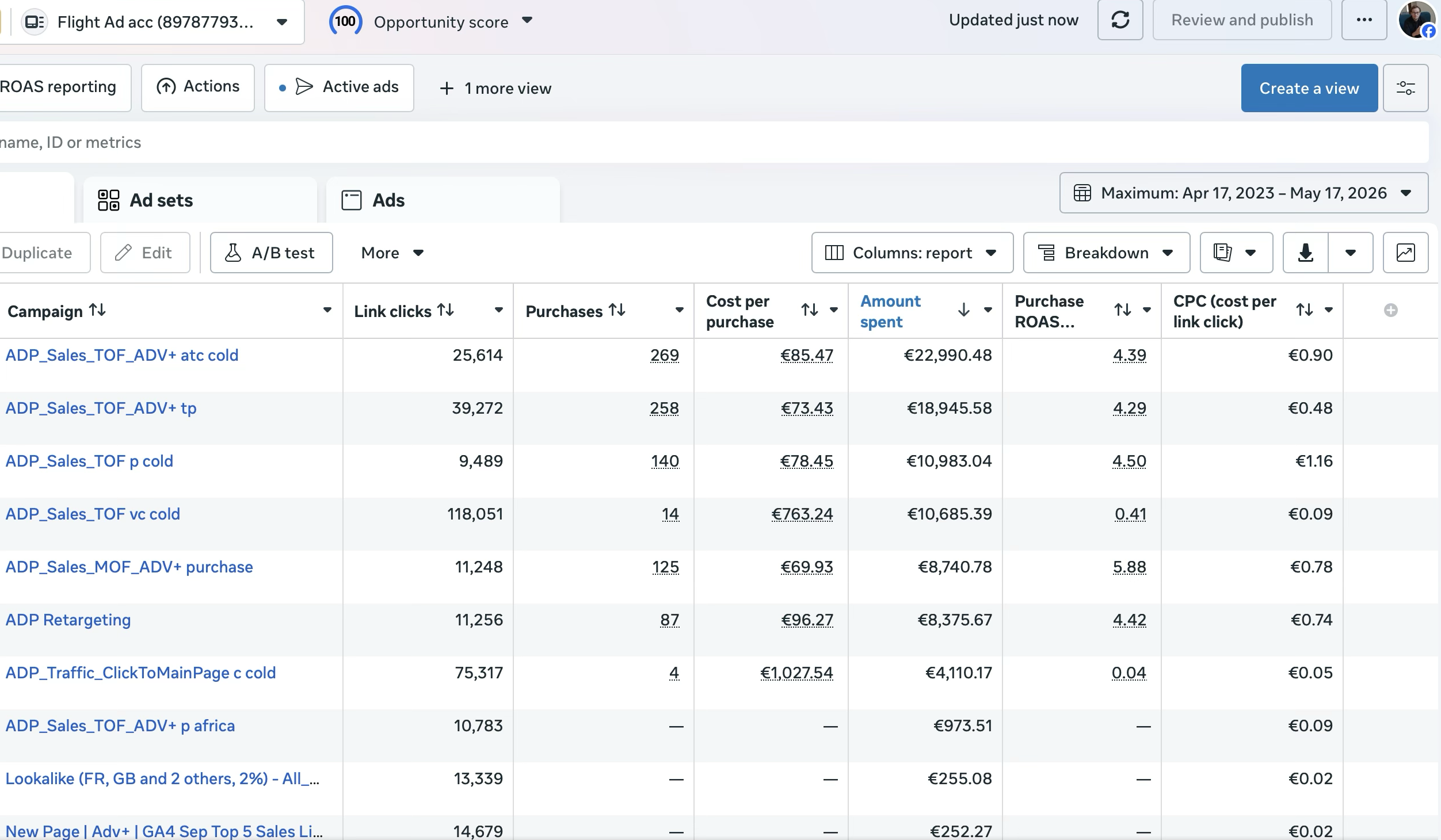The image size is (1441, 840).
Task: Sort by Purchases arrows
Action: (617, 311)
